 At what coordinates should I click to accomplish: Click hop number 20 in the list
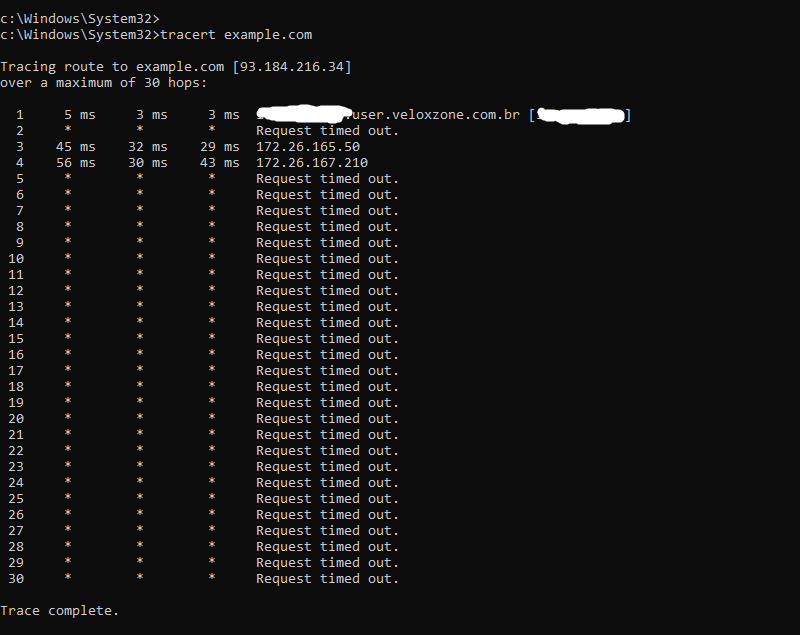16,419
